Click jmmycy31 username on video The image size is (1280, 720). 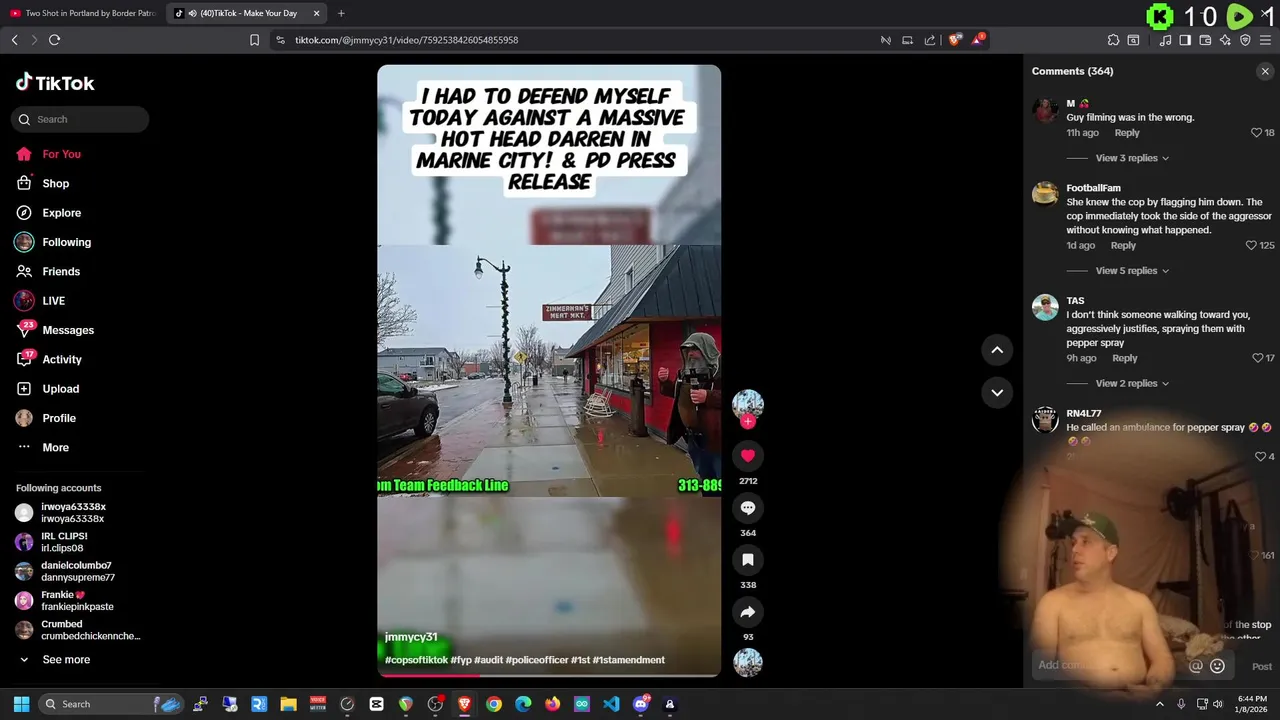pos(411,637)
